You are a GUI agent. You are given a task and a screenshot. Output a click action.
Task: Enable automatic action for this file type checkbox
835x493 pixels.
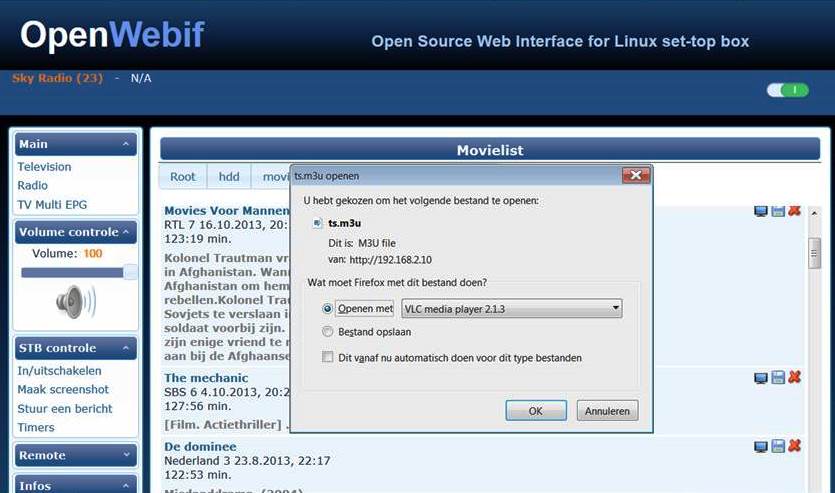328,357
